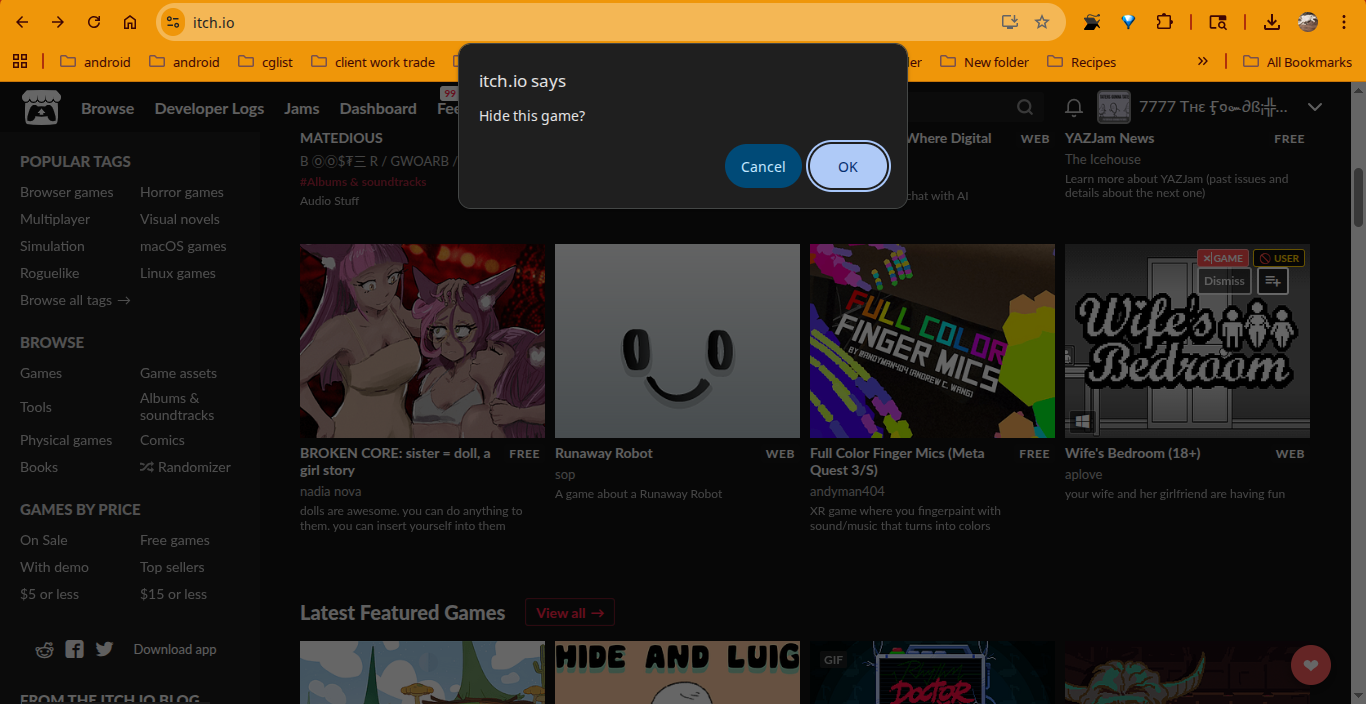Open the blue diamond extension
Image resolution: width=1366 pixels, height=704 pixels.
[x=1128, y=22]
